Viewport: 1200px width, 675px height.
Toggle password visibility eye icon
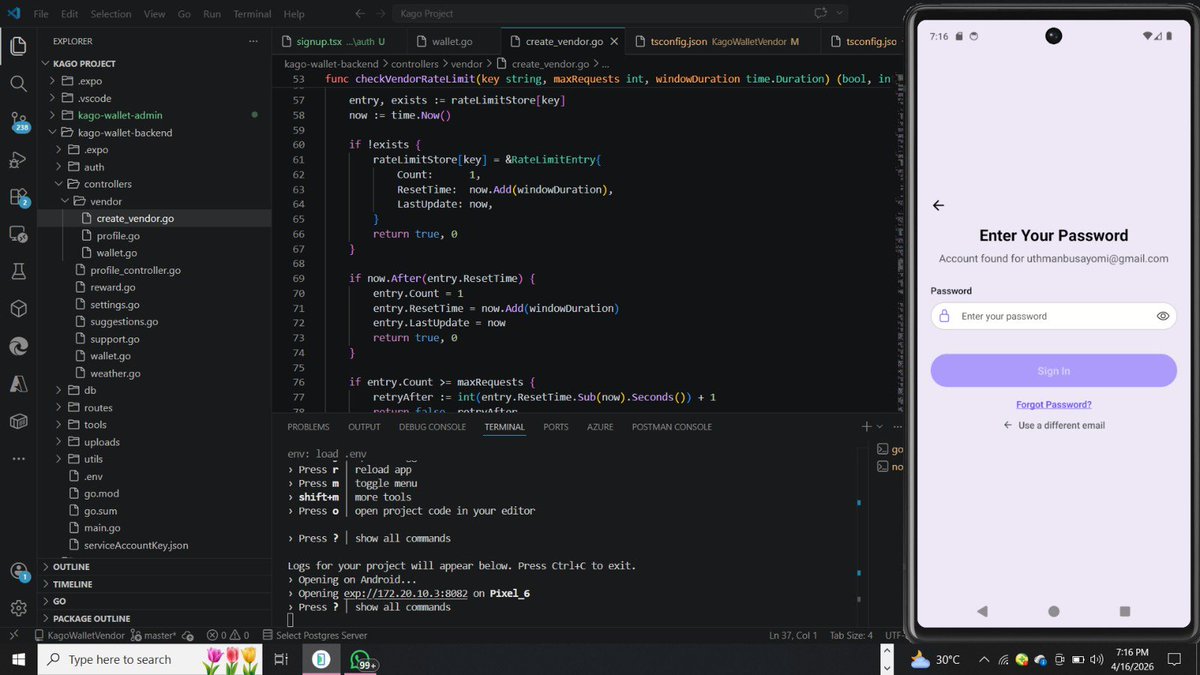coord(1163,316)
